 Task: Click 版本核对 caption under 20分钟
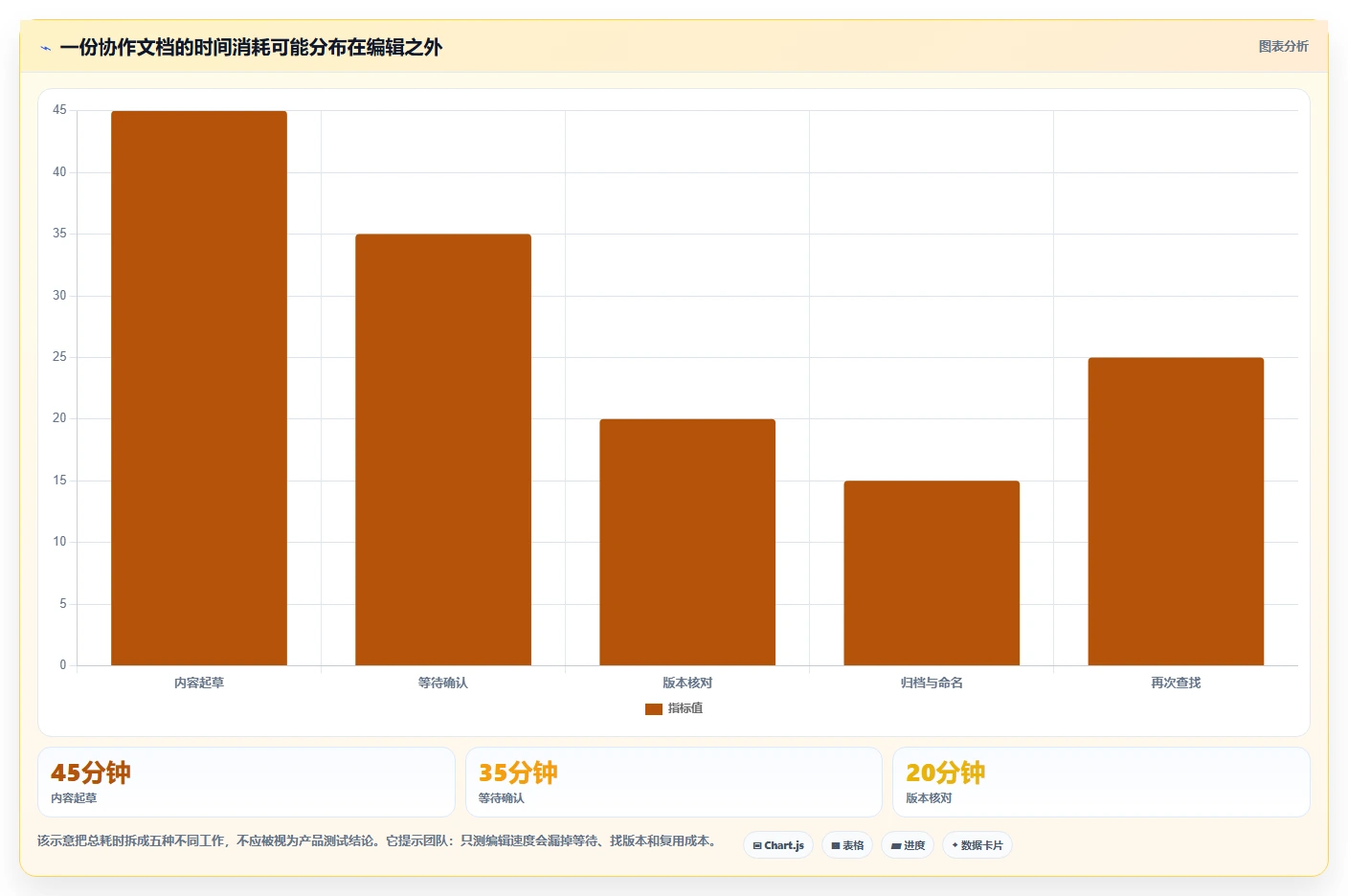[x=929, y=798]
